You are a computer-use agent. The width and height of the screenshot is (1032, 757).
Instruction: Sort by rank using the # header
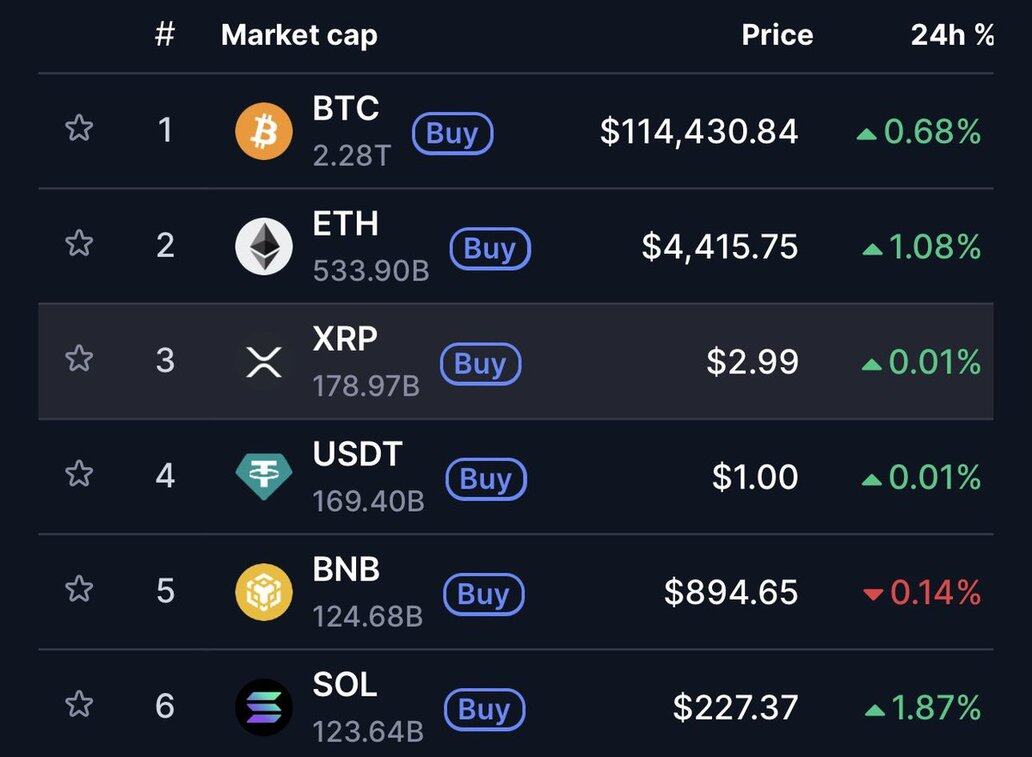[x=165, y=34]
